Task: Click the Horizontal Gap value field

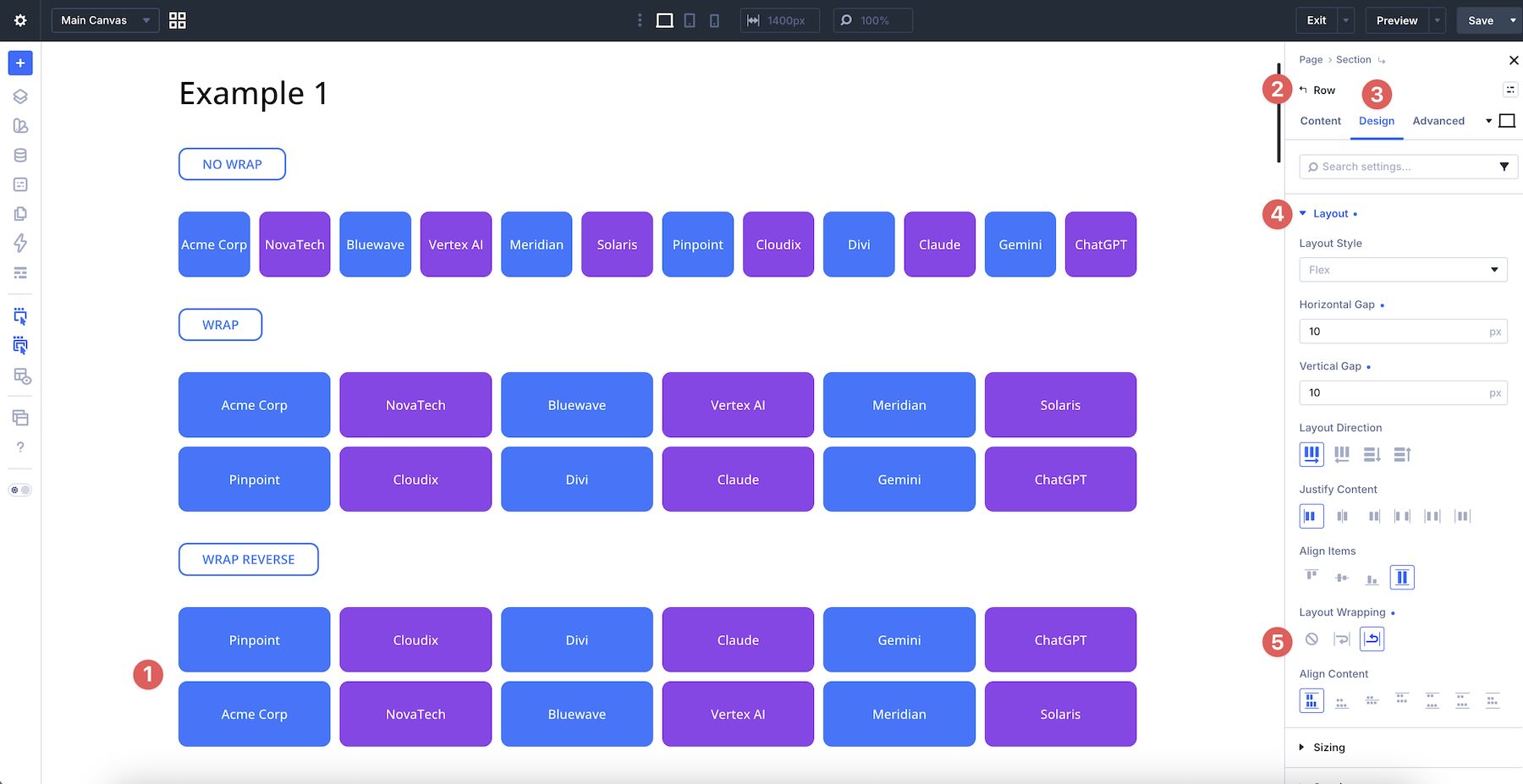Action: tap(1403, 332)
